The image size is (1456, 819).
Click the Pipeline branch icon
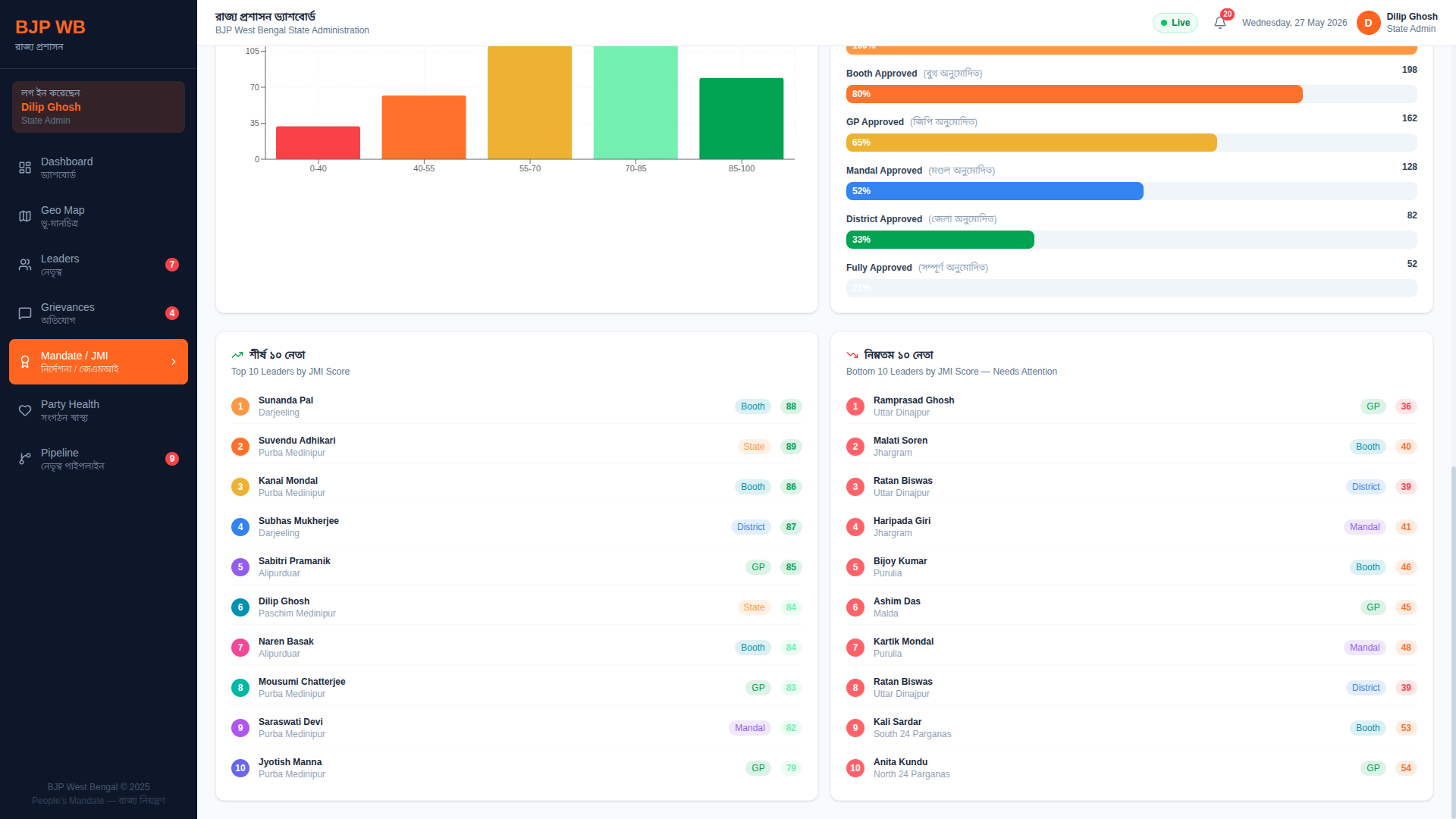click(x=25, y=459)
